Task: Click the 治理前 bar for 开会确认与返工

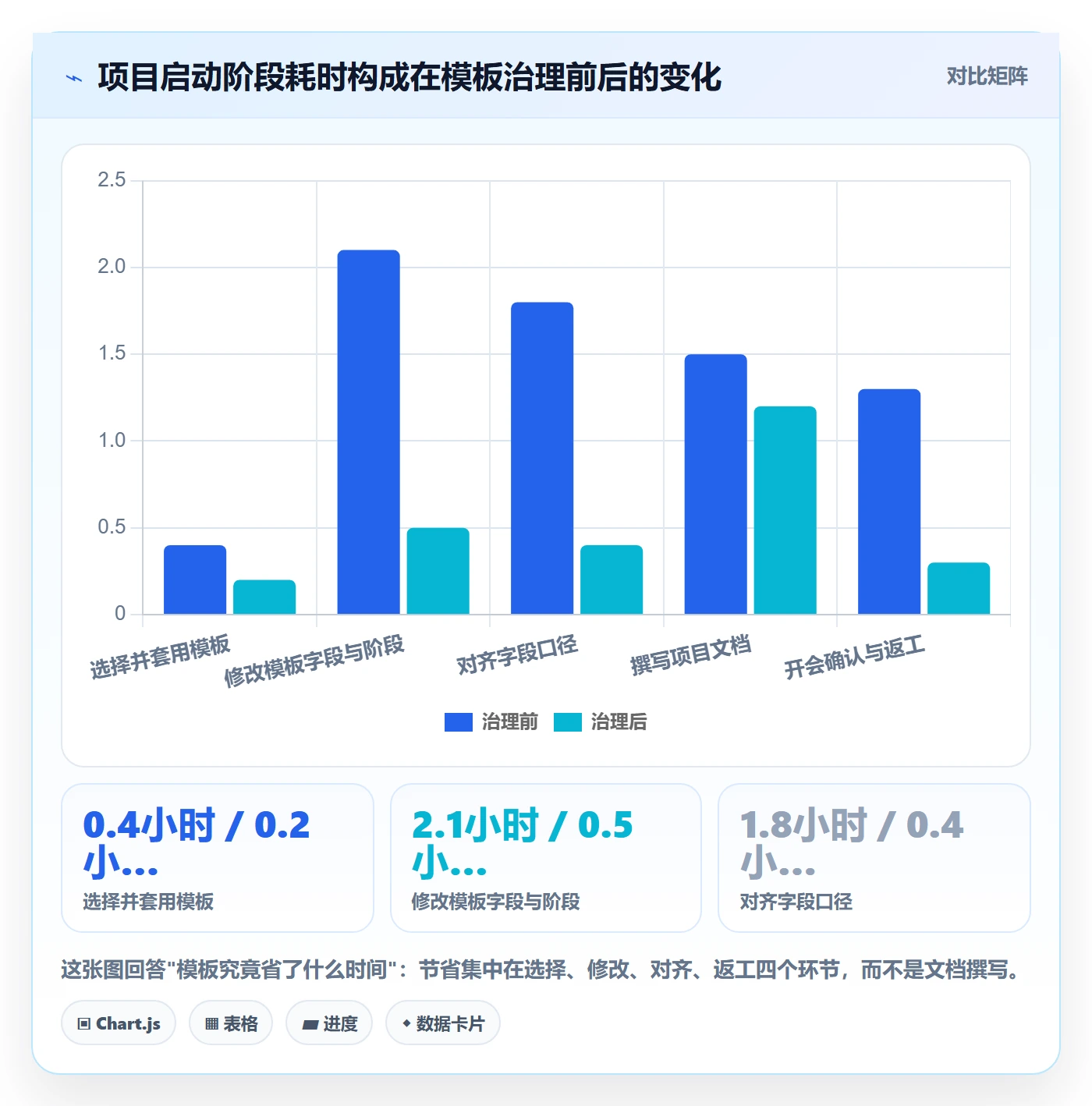Action: click(x=889, y=502)
